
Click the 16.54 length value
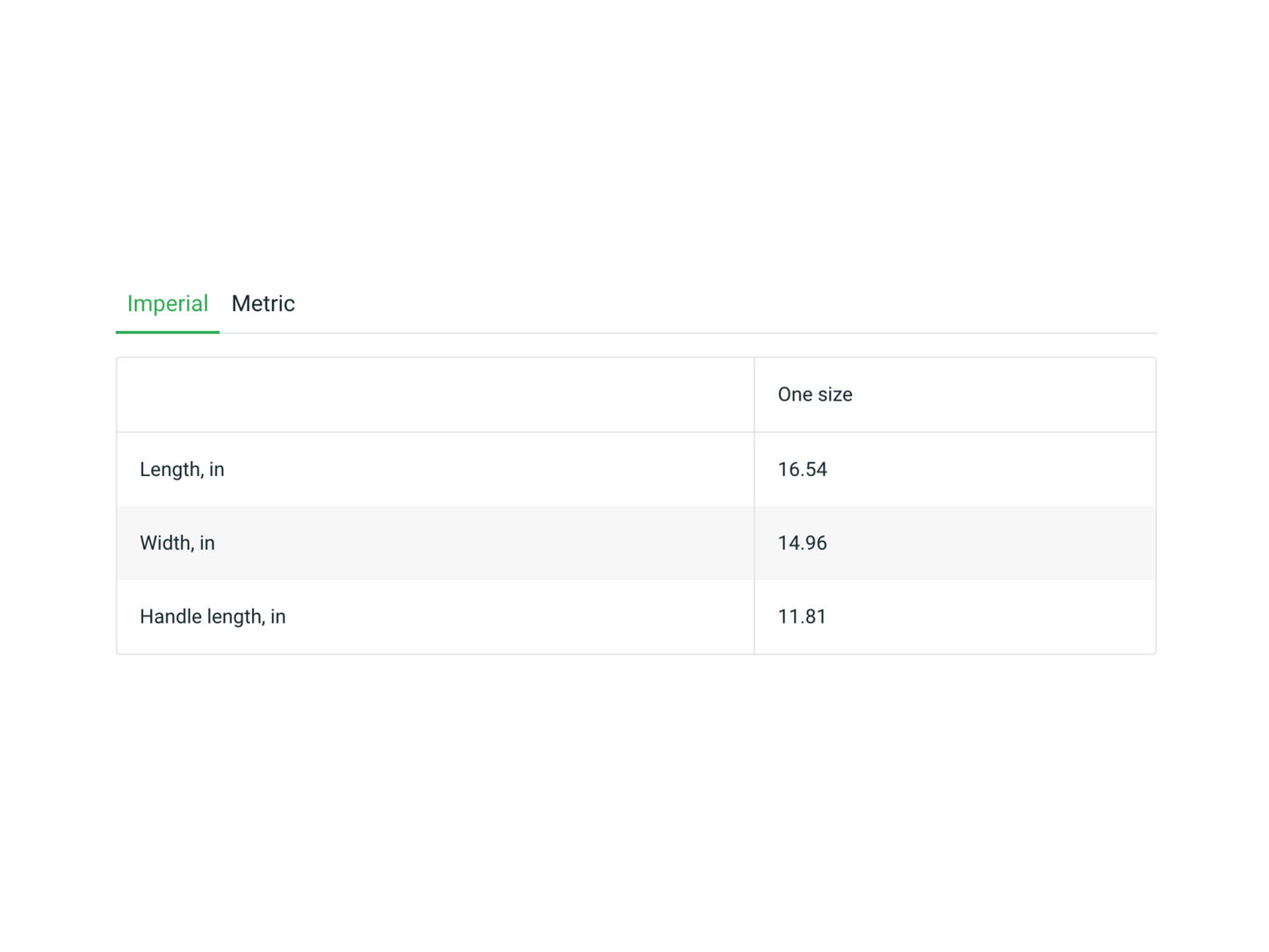[802, 470]
